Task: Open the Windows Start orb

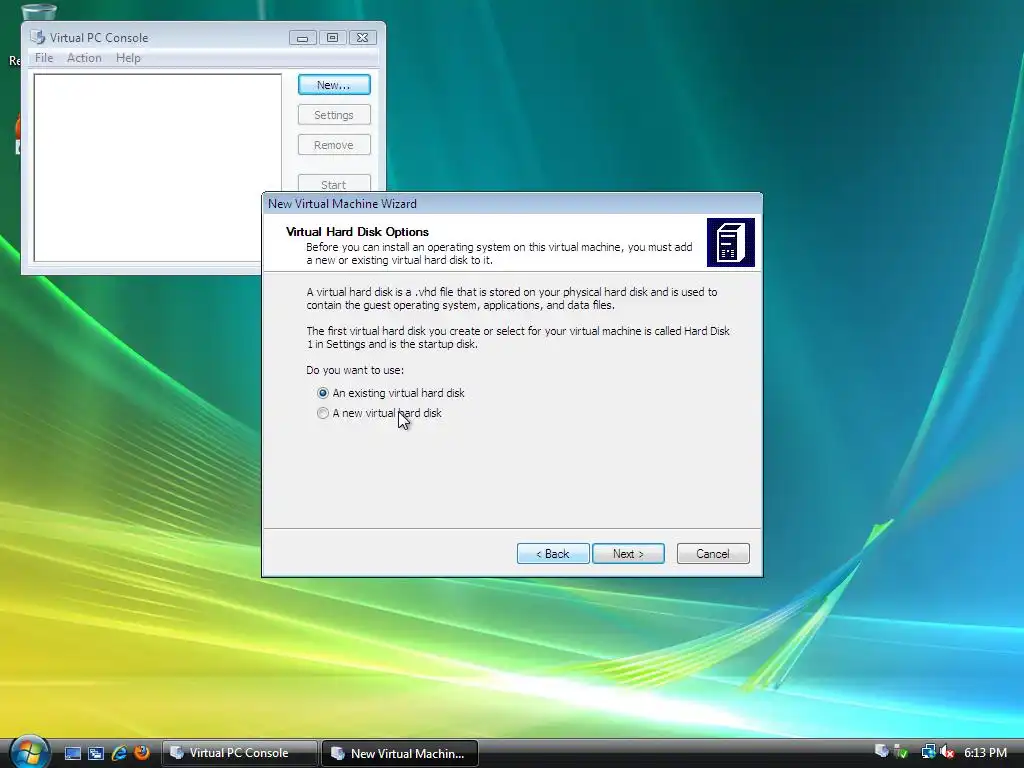Action: (x=29, y=752)
